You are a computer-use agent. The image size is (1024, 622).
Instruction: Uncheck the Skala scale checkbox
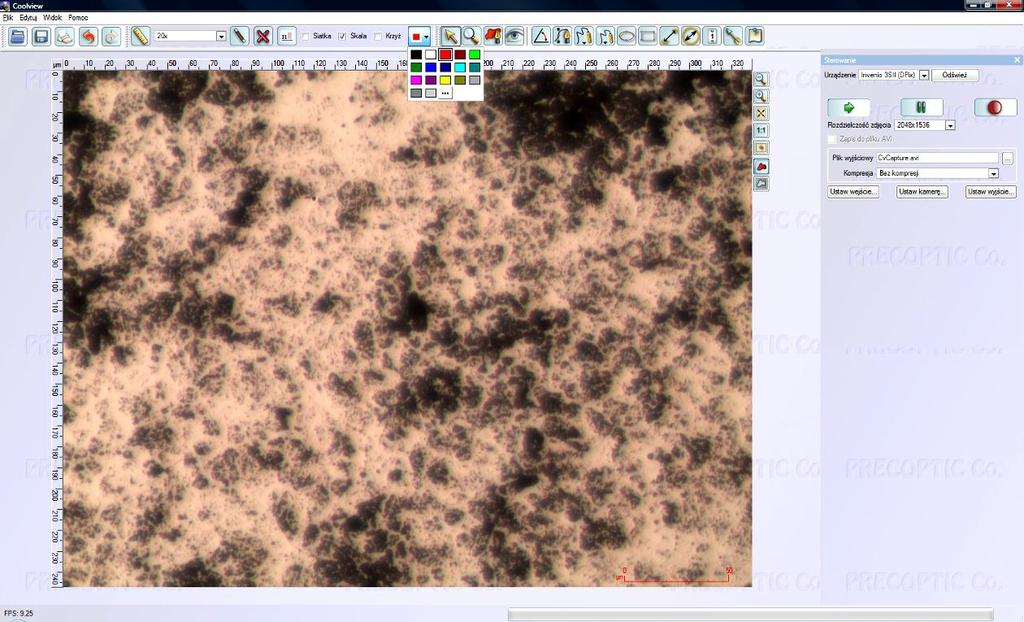pos(342,37)
